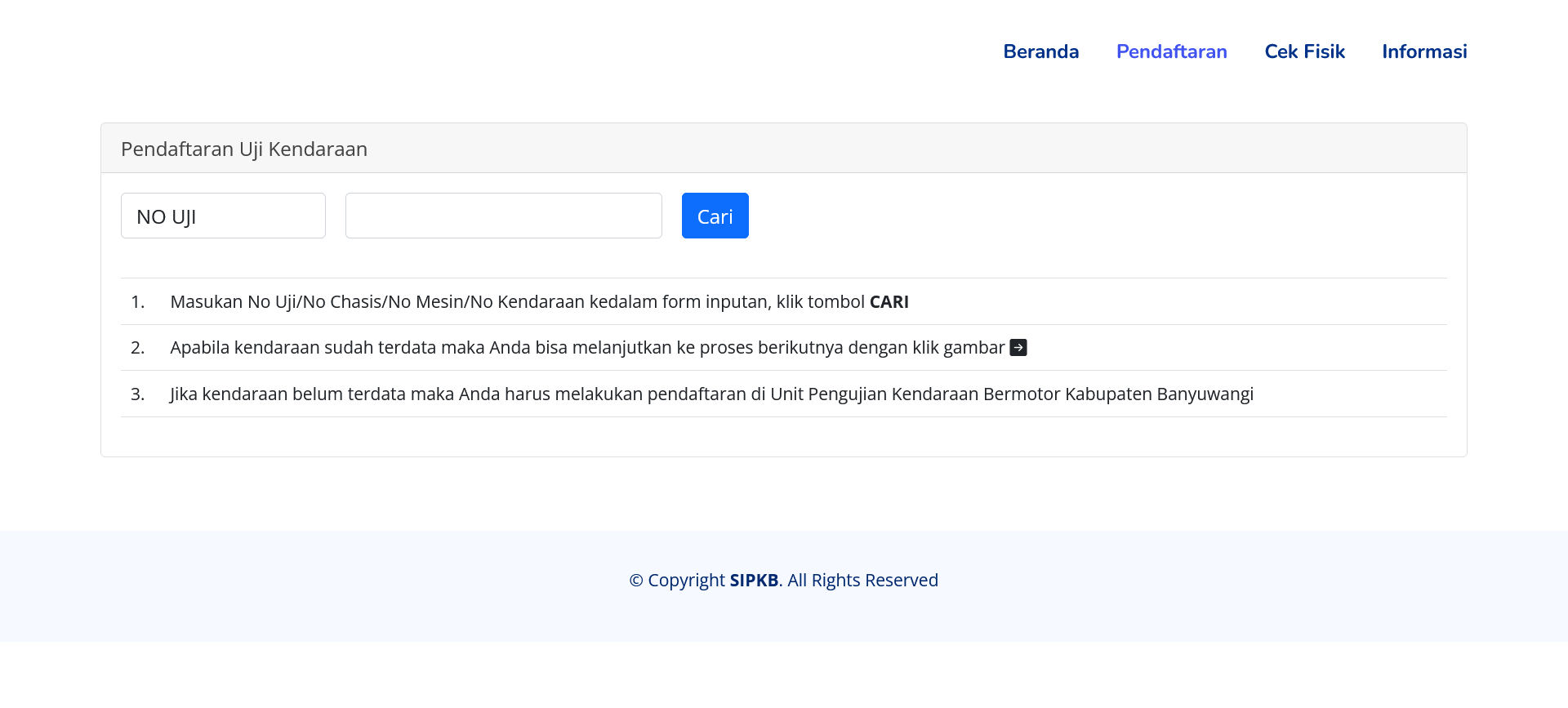Click the All Rights Reserved footer text

click(862, 581)
